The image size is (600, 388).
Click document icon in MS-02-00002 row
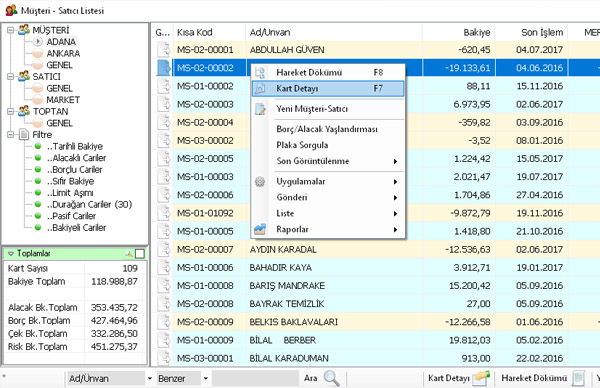164,68
